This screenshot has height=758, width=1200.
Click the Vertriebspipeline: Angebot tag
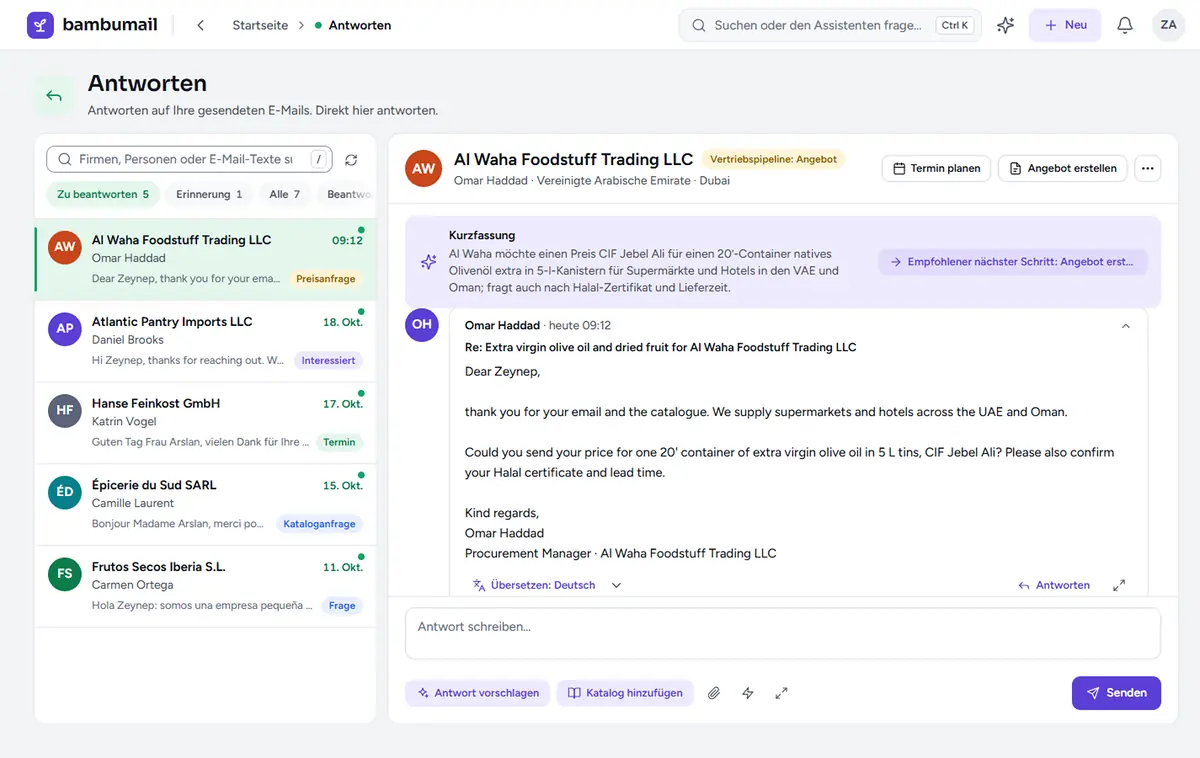click(774, 159)
